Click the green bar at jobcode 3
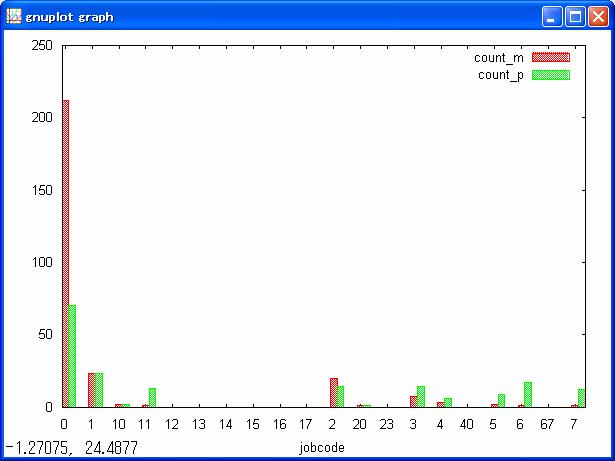Screen dimensions: 615x461 click(421, 396)
